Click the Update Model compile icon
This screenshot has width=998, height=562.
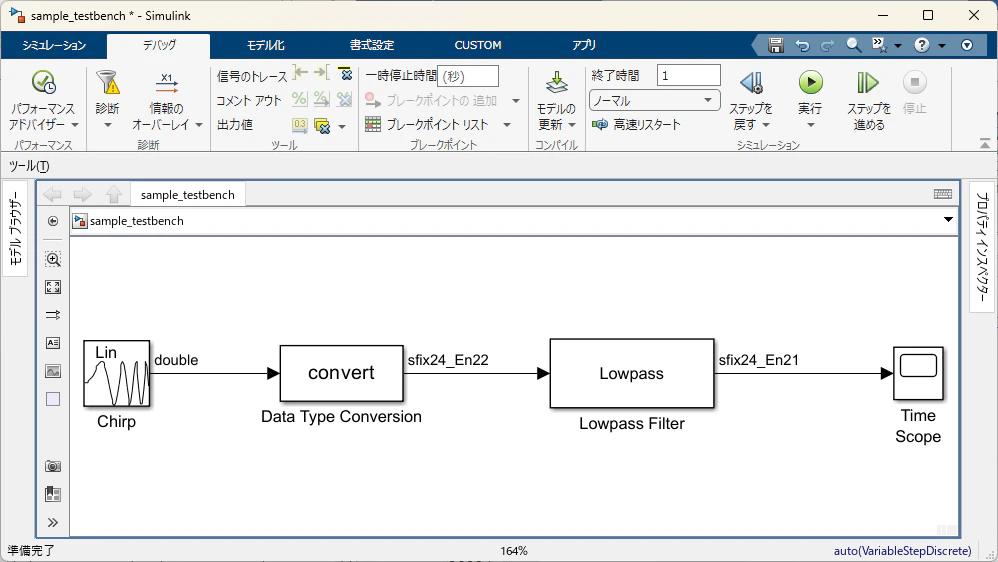click(556, 83)
